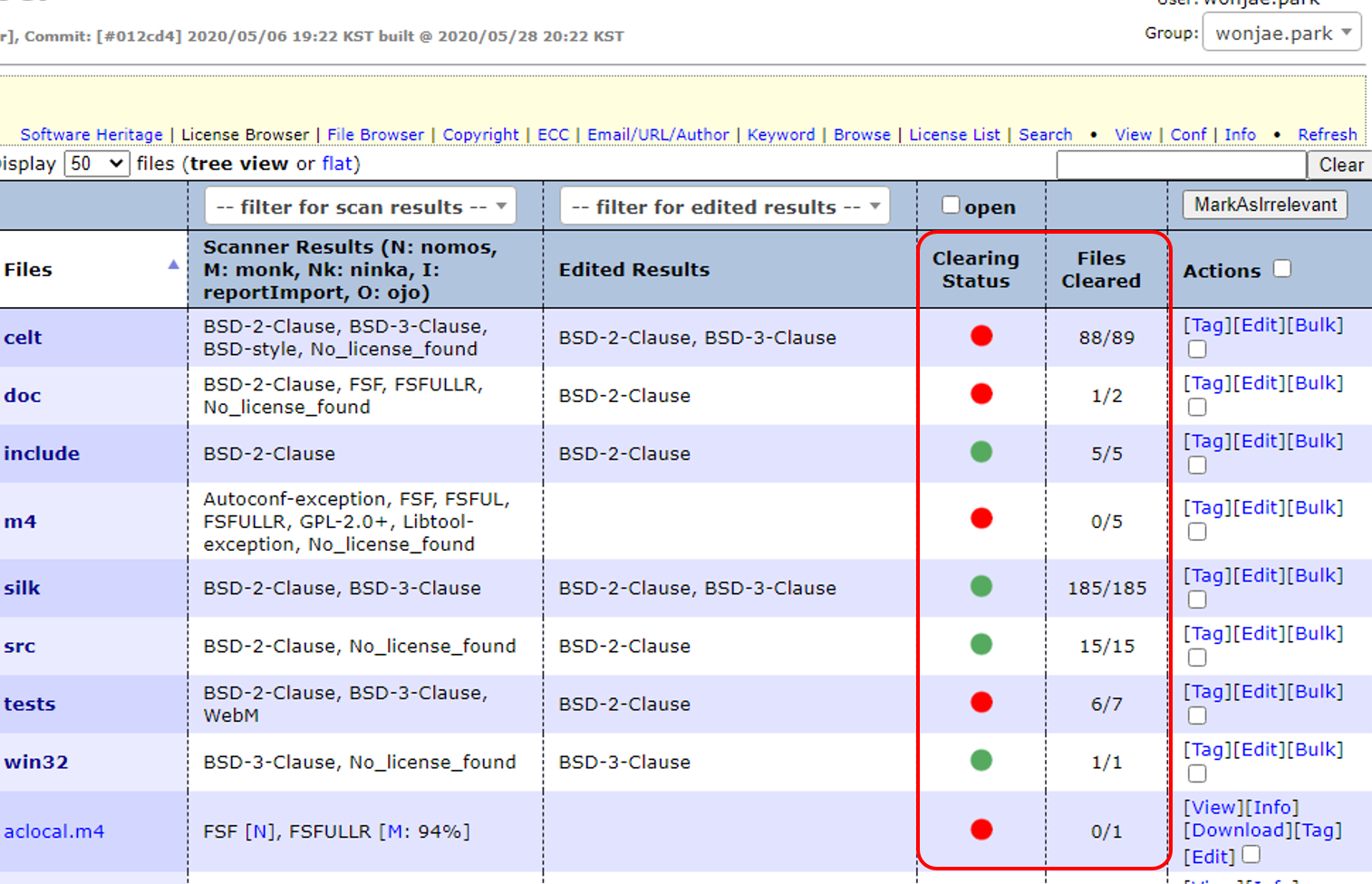1372x884 pixels.
Task: Click the green clearing status dot for silk
Action: (981, 587)
